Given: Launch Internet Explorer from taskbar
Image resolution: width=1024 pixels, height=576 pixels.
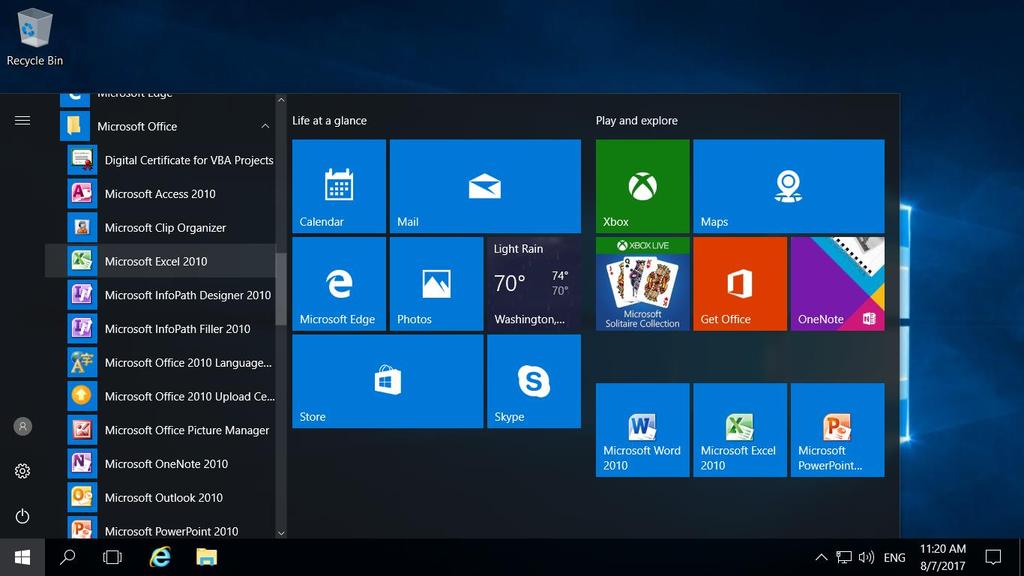Looking at the screenshot, I should click(160, 557).
